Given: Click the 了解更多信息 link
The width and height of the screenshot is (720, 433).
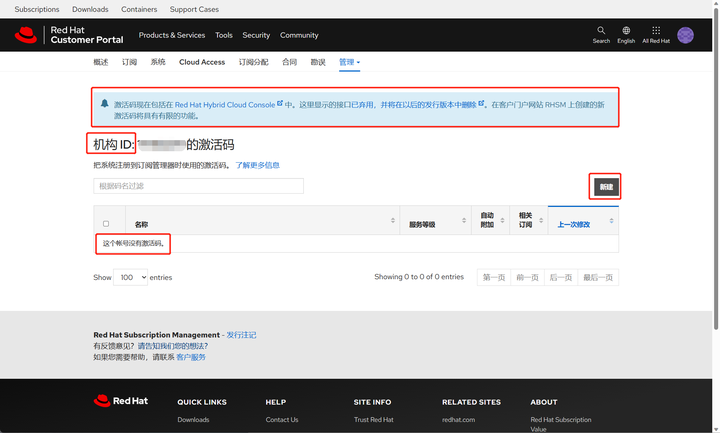Looking at the screenshot, I should [x=258, y=165].
